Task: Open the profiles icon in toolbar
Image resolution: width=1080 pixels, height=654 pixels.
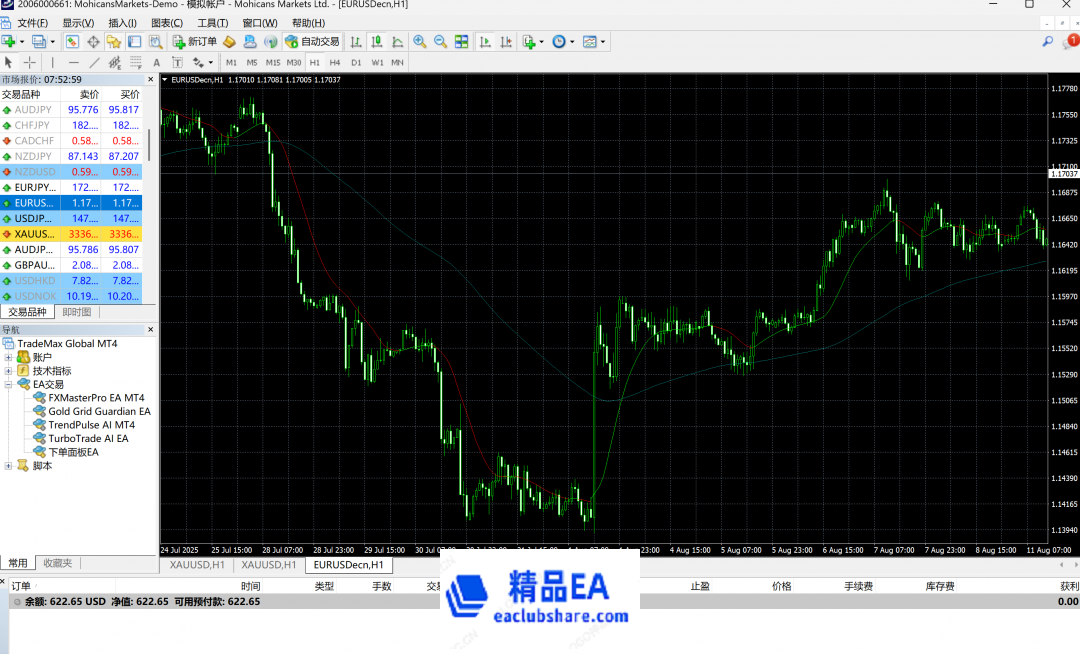Action: point(39,41)
